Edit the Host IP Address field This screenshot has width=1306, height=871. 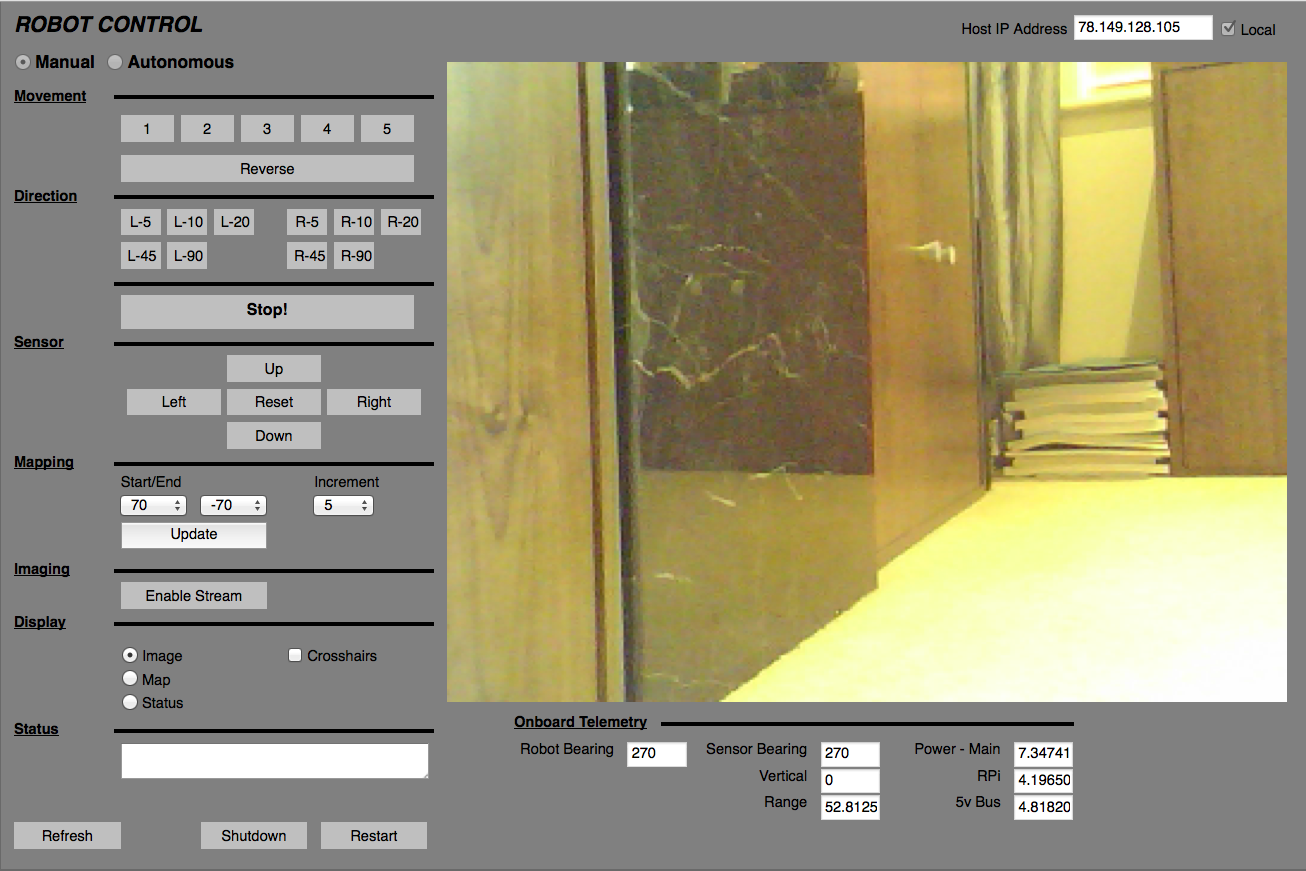pos(1142,28)
